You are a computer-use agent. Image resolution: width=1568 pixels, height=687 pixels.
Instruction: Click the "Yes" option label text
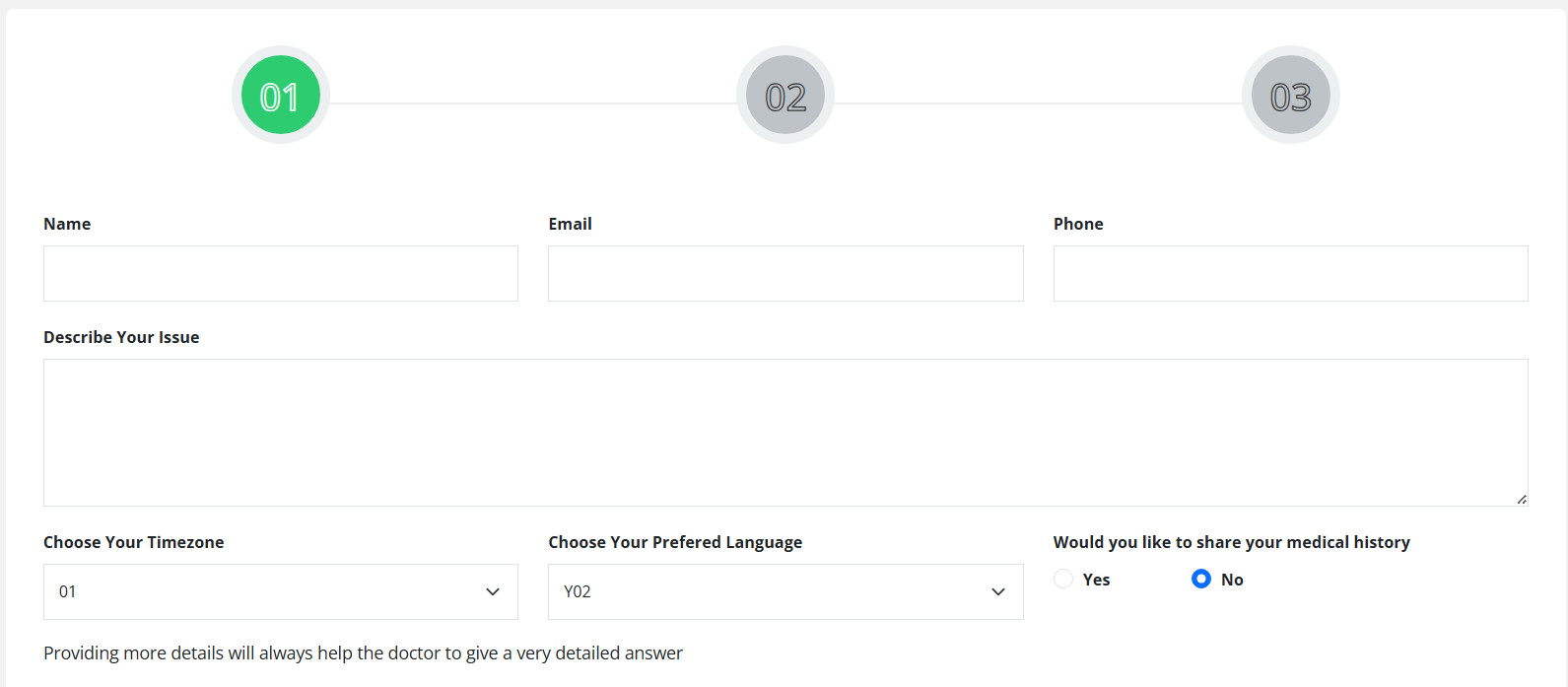tap(1096, 580)
